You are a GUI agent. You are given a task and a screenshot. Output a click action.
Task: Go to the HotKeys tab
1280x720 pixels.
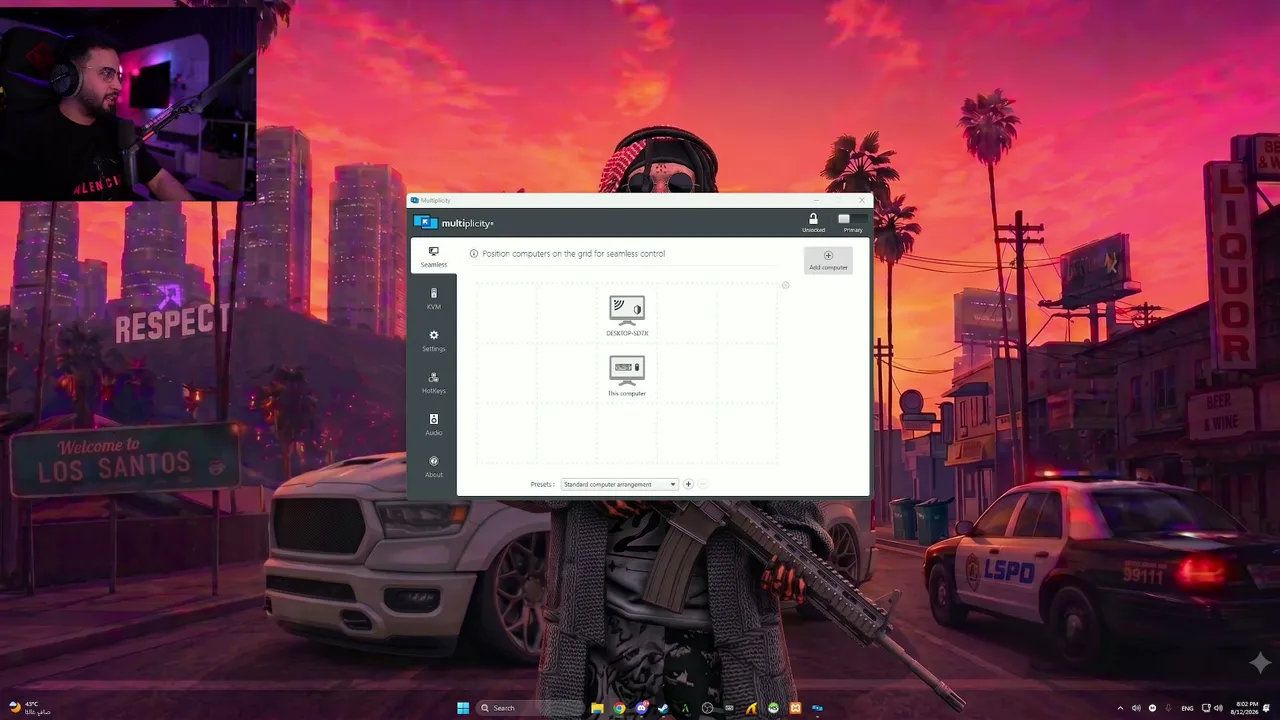(433, 383)
